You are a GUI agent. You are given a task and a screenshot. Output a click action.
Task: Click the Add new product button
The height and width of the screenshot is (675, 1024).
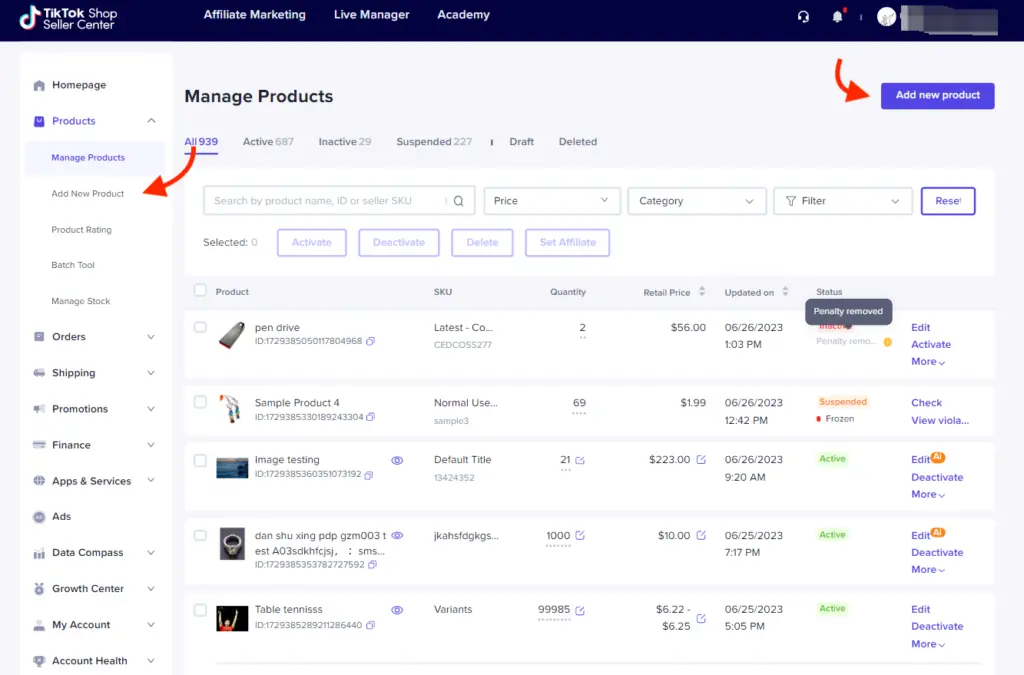pyautogui.click(x=937, y=95)
